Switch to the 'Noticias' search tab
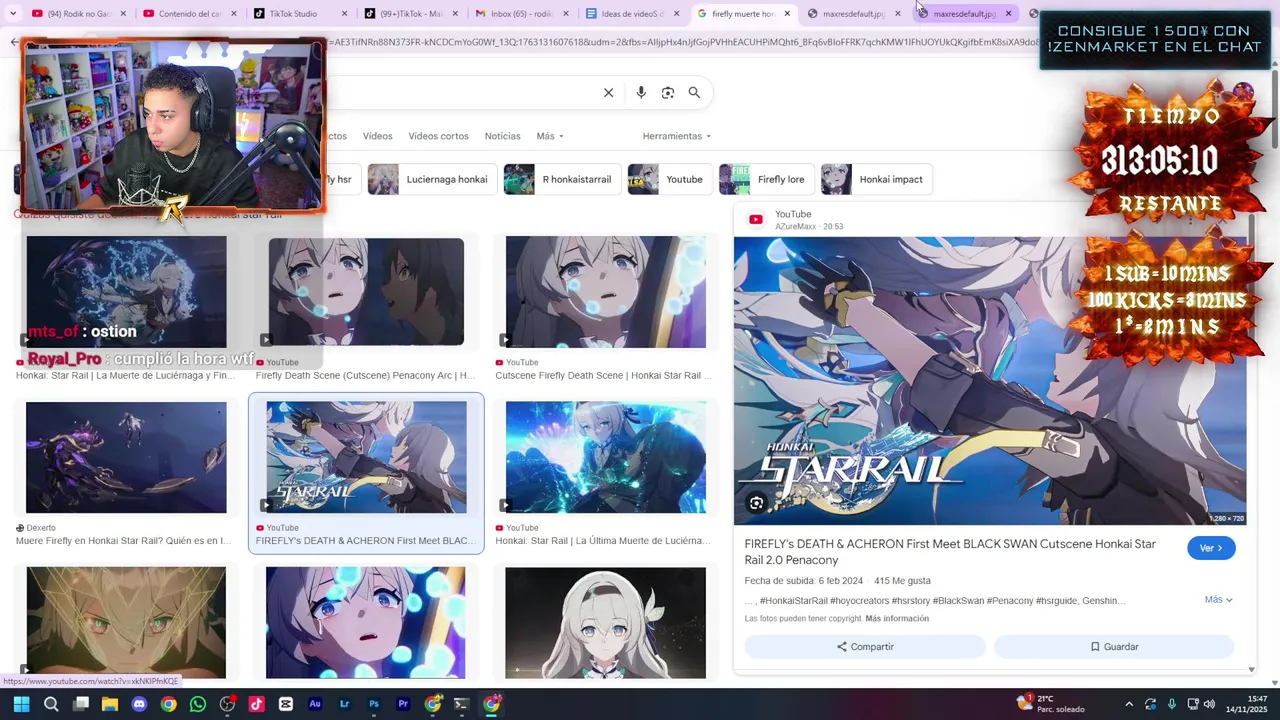Image resolution: width=1280 pixels, height=720 pixels. (x=502, y=136)
